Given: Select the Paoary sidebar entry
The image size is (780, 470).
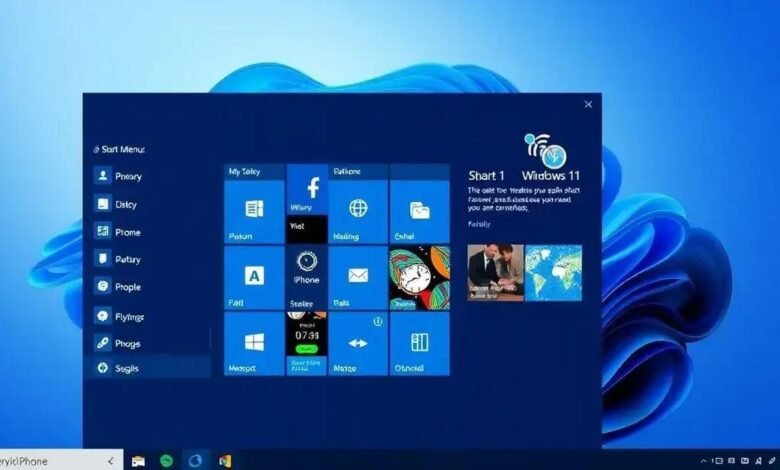Looking at the screenshot, I should pos(148,176).
